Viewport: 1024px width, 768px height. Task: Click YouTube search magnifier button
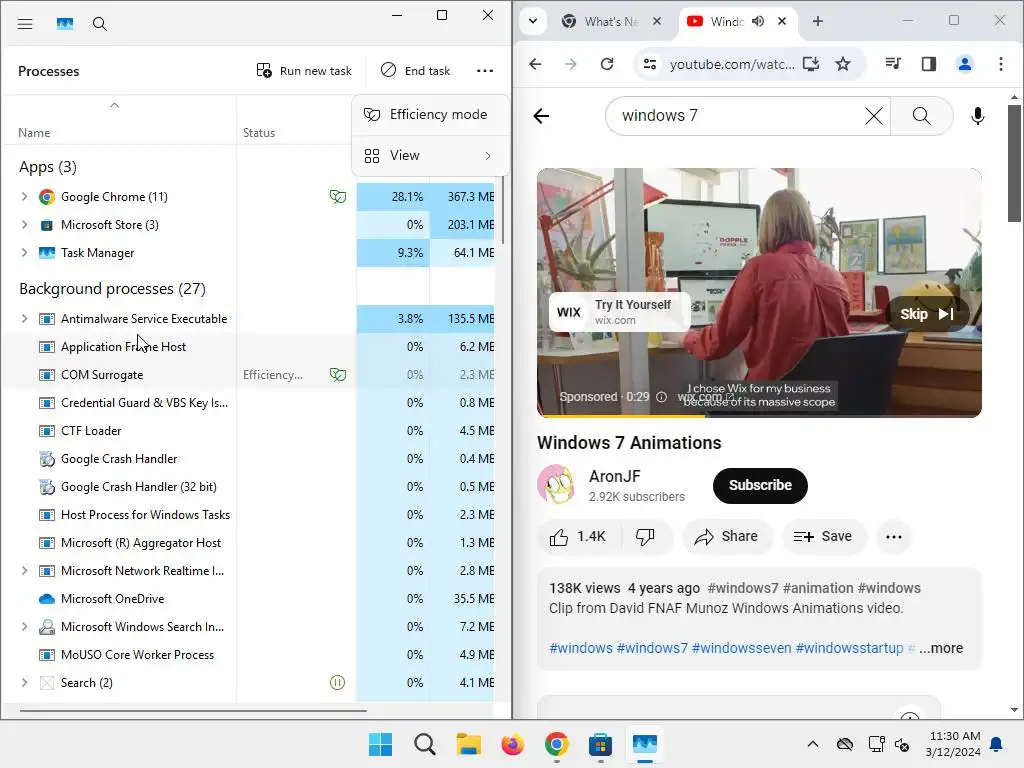pyautogui.click(x=921, y=116)
